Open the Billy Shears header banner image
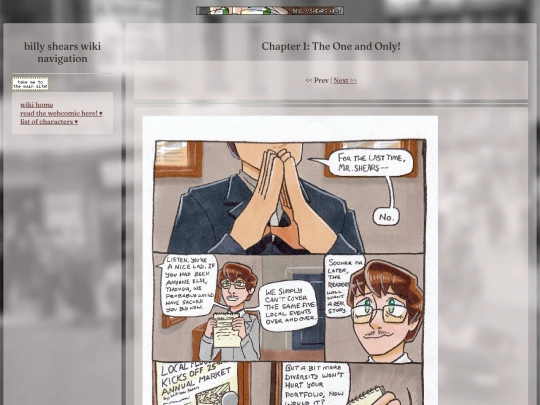540x405 pixels. (270, 11)
